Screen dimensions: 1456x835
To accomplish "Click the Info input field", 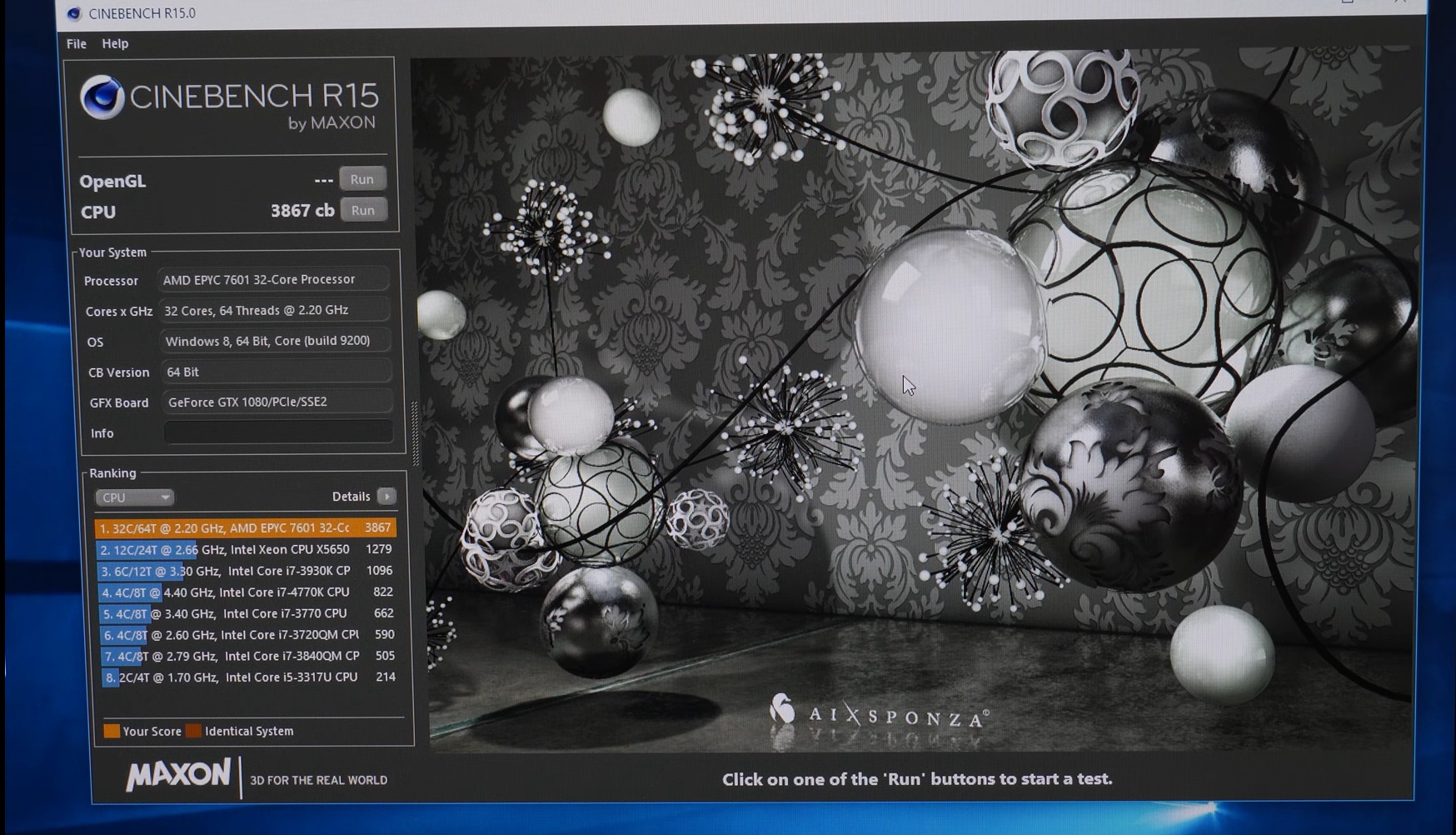I will click(278, 432).
